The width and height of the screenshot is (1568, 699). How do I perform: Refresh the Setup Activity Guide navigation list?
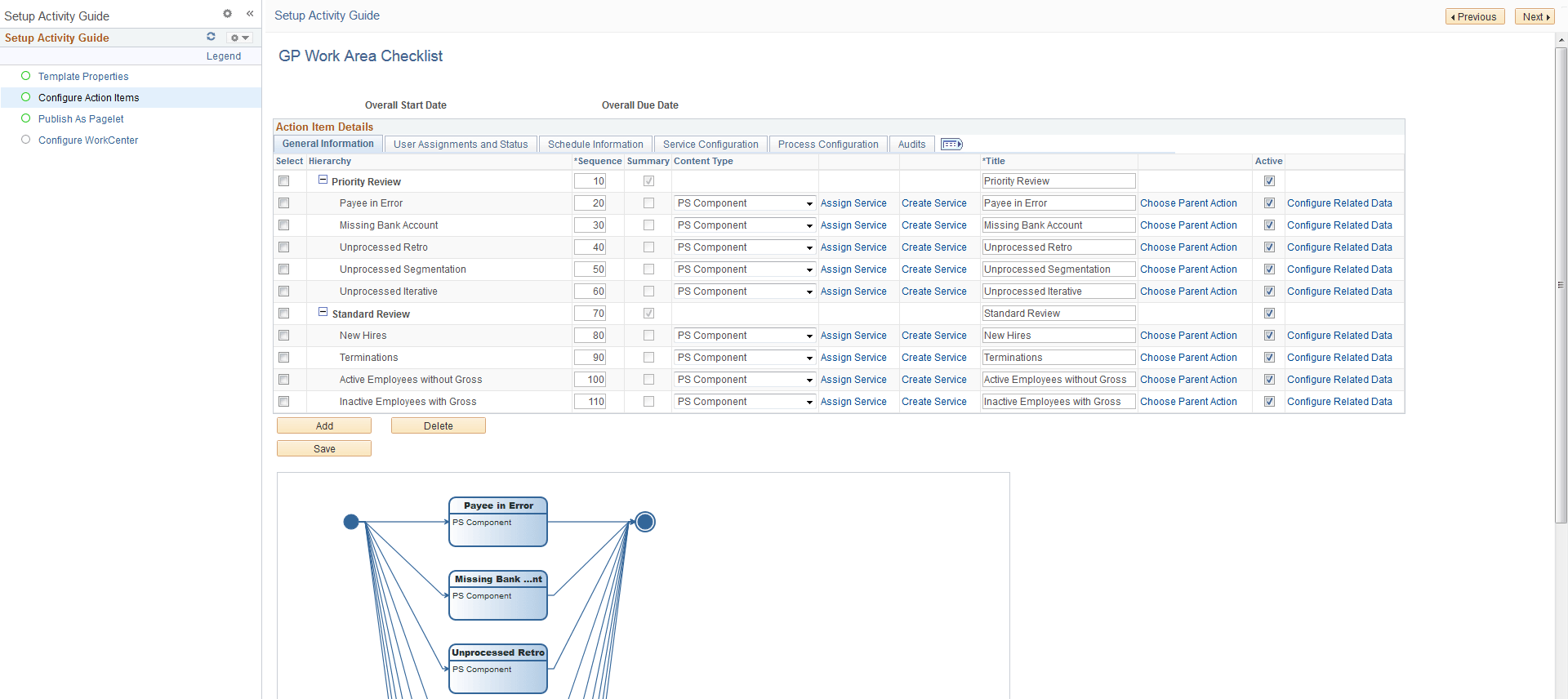coord(211,37)
